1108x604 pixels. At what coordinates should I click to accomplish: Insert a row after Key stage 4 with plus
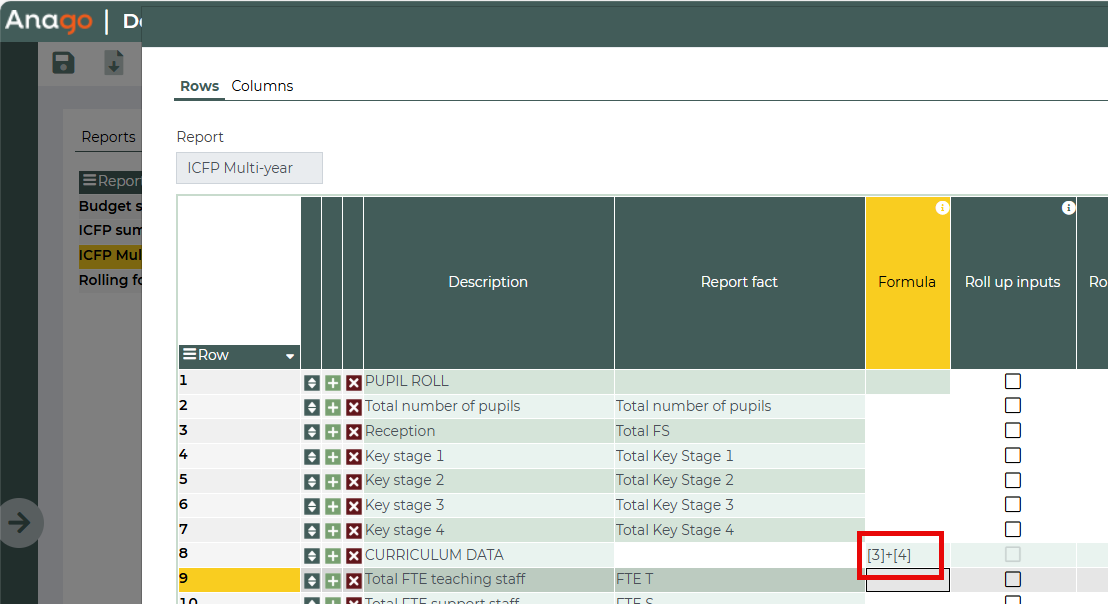[x=333, y=531]
